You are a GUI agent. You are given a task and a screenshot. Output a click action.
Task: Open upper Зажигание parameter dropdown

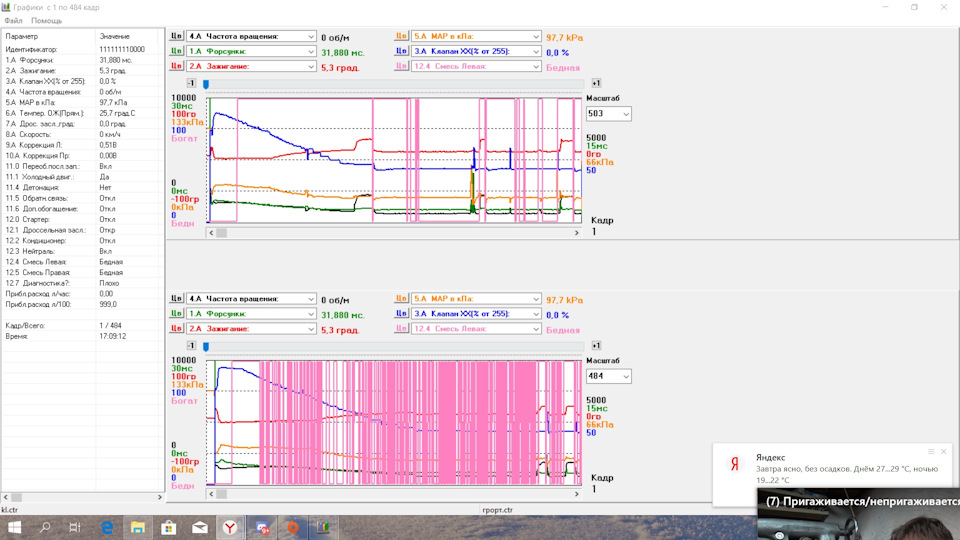pos(251,66)
